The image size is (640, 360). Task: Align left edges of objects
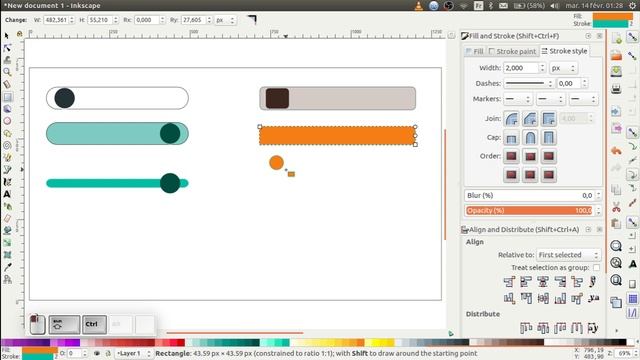point(526,282)
